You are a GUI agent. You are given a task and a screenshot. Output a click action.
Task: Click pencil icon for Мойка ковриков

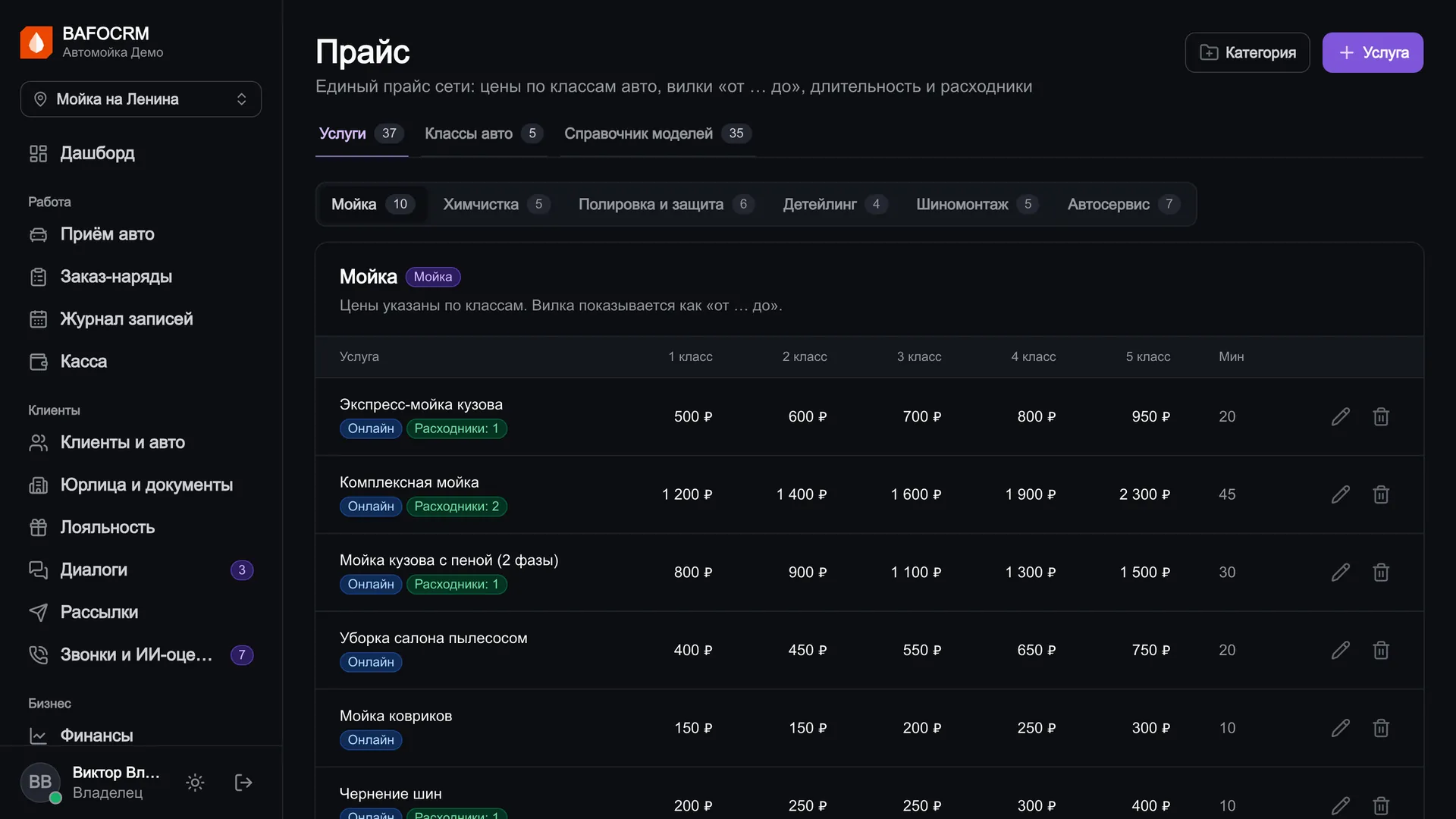[1340, 728]
